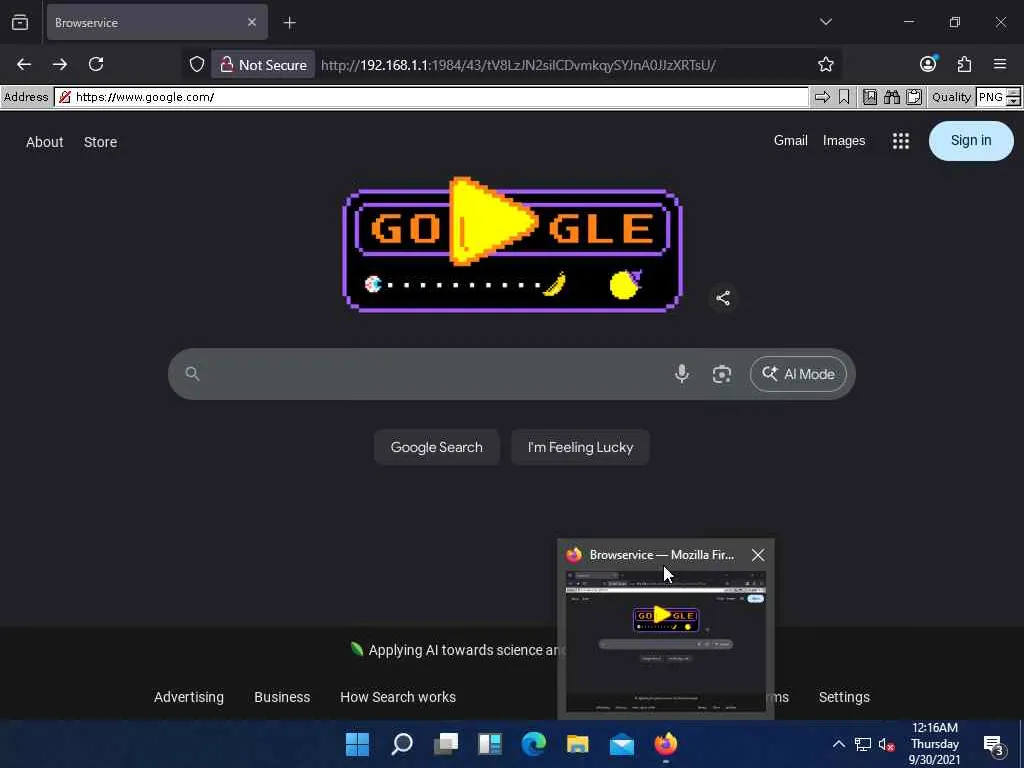Open the Images link

pos(844,140)
